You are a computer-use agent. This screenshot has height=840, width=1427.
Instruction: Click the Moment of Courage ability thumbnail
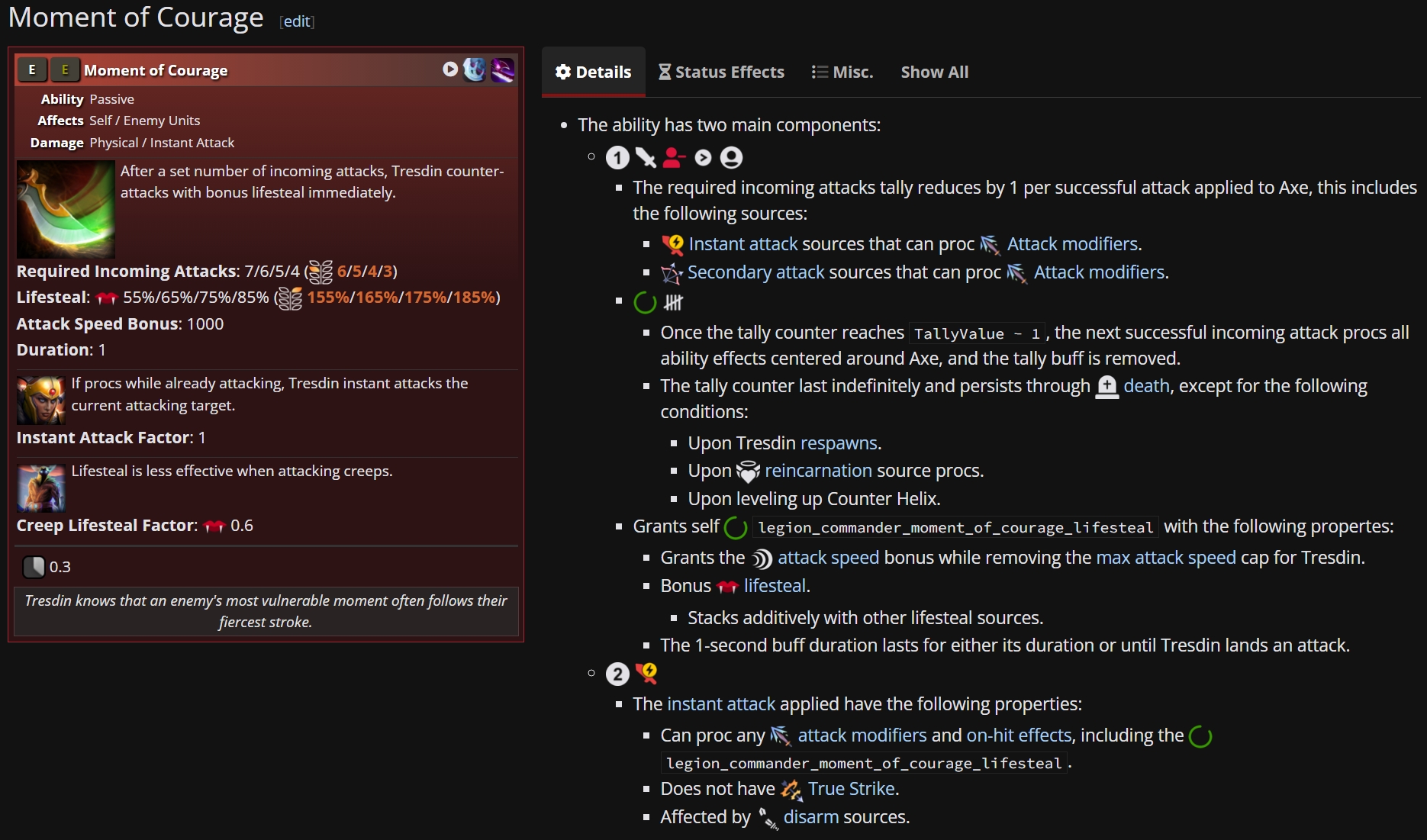[x=66, y=210]
